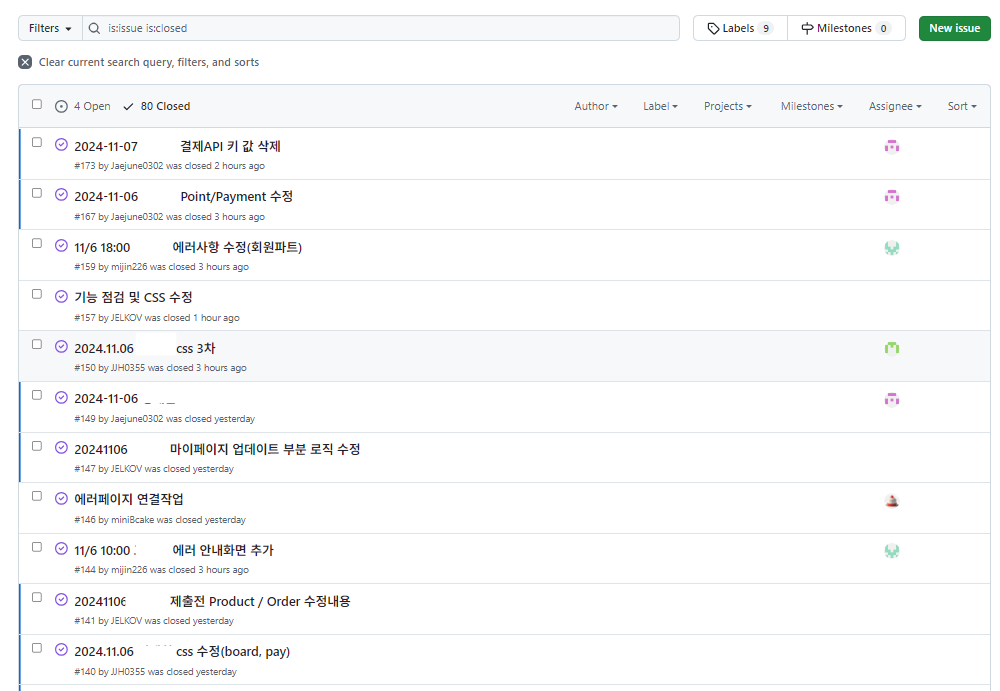The image size is (1000, 691).
Task: Open issue 에러페이지 연결작업
Action: 129,499
